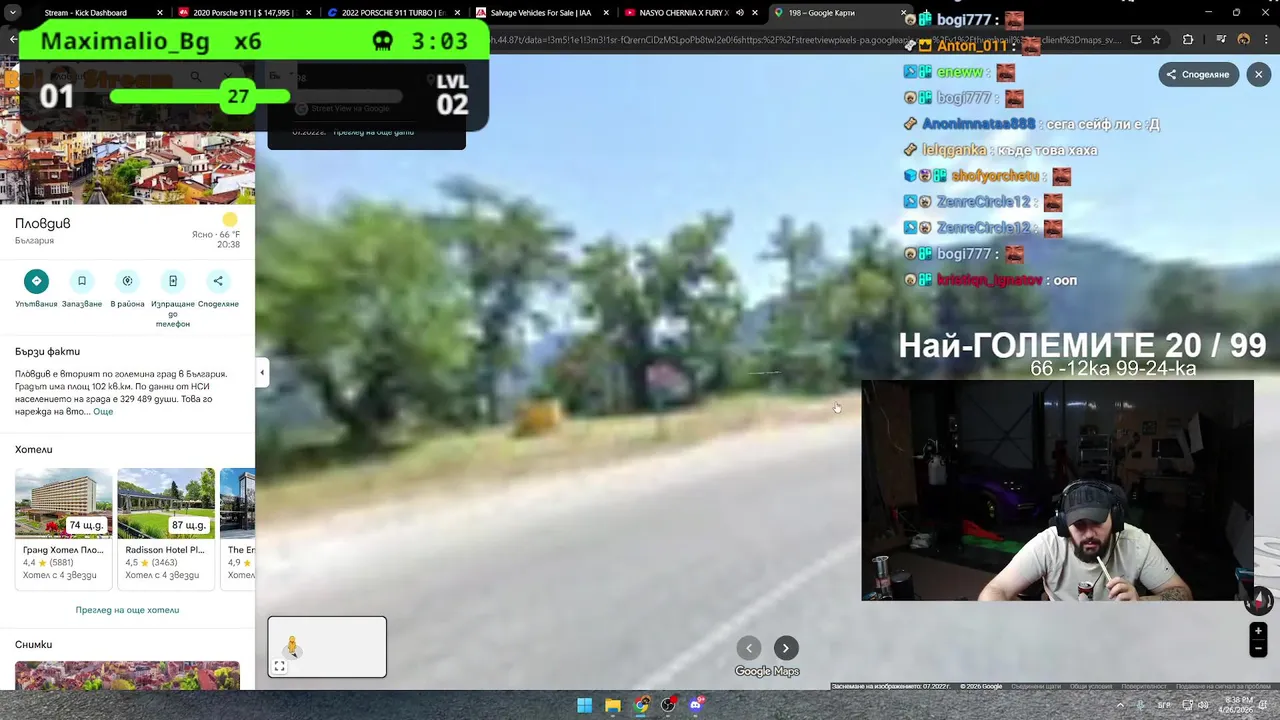Click the Nearby (В района) icon
Viewport: 1280px width, 720px height.
pos(127,281)
